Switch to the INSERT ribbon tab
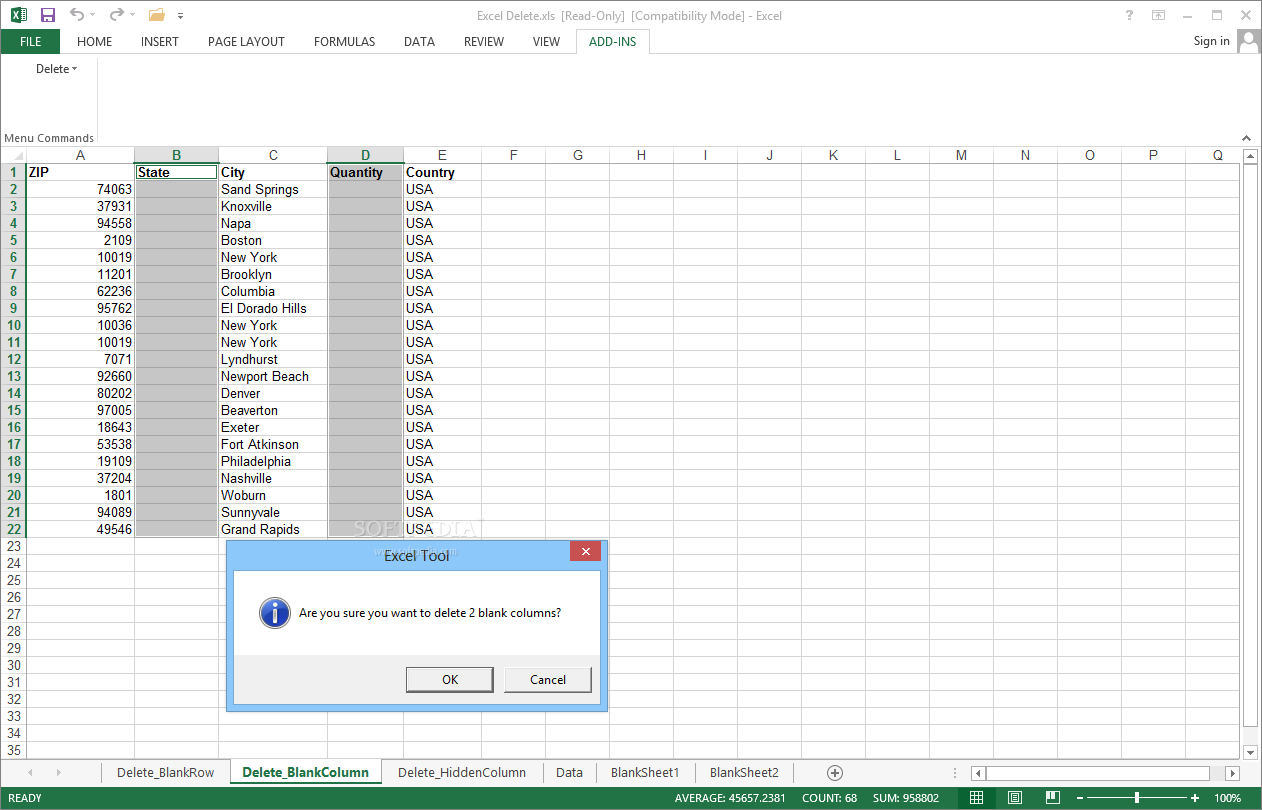 point(160,42)
